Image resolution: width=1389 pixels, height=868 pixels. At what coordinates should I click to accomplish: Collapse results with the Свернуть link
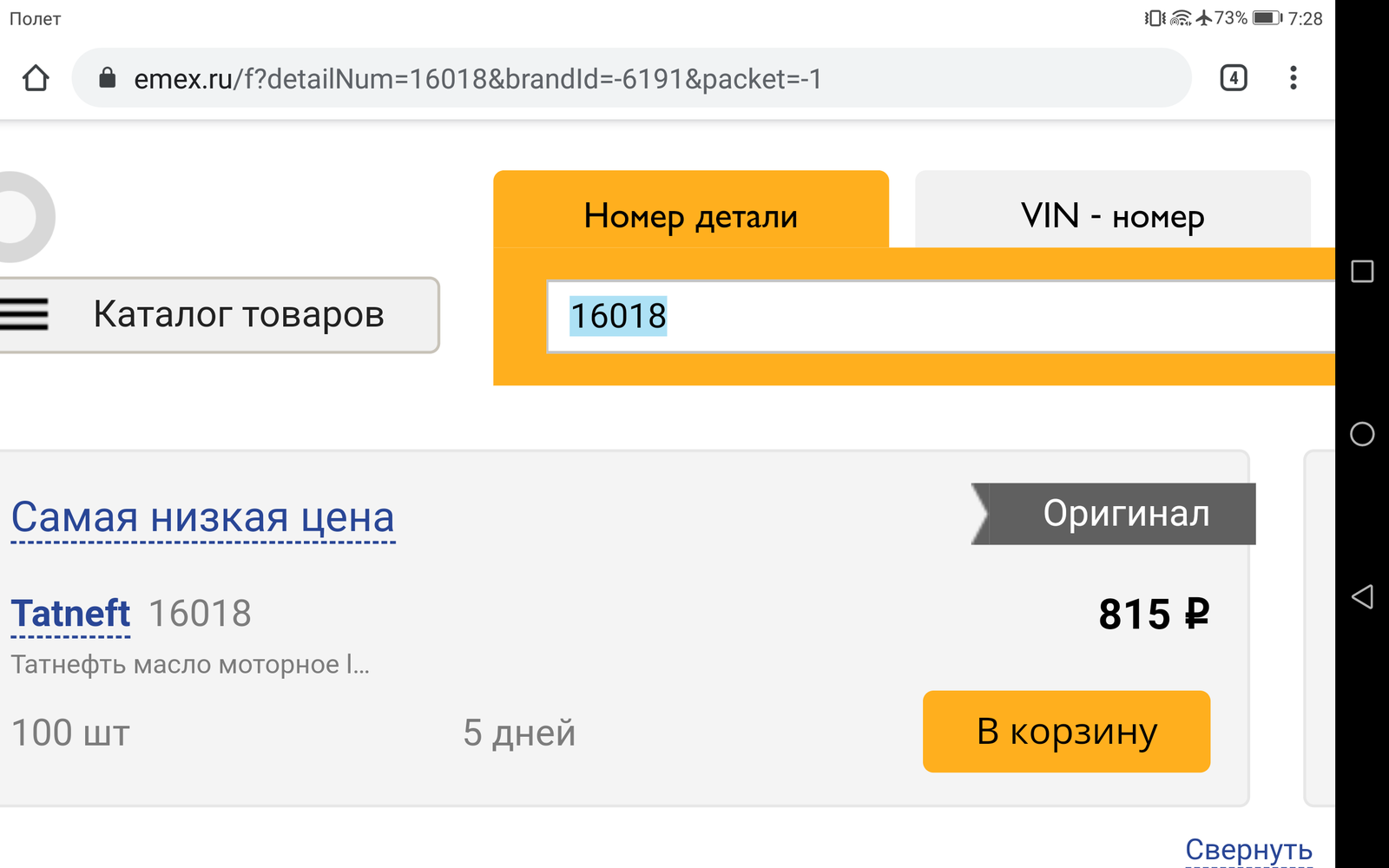click(x=1248, y=850)
